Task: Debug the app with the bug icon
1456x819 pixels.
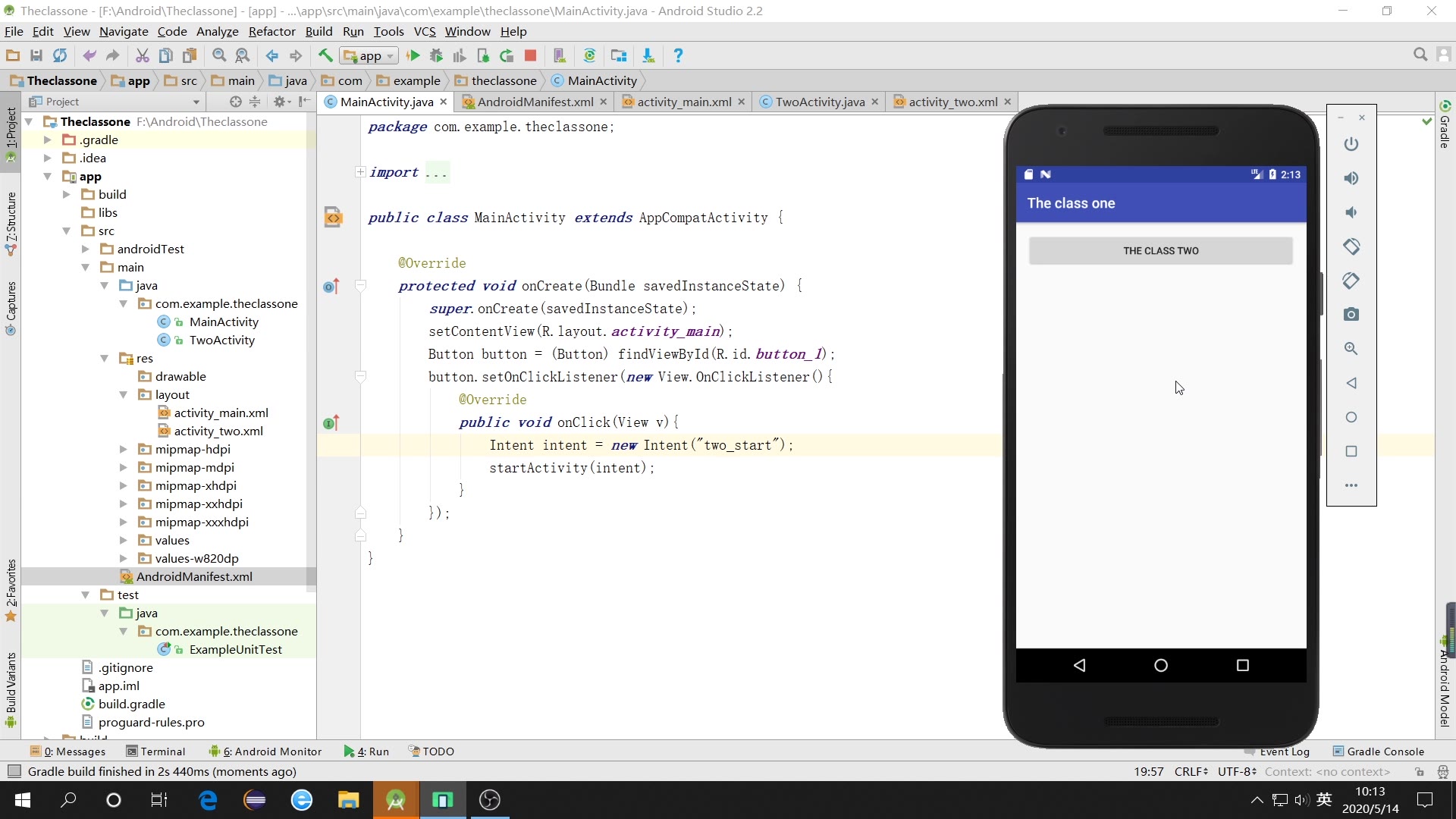Action: (436, 55)
